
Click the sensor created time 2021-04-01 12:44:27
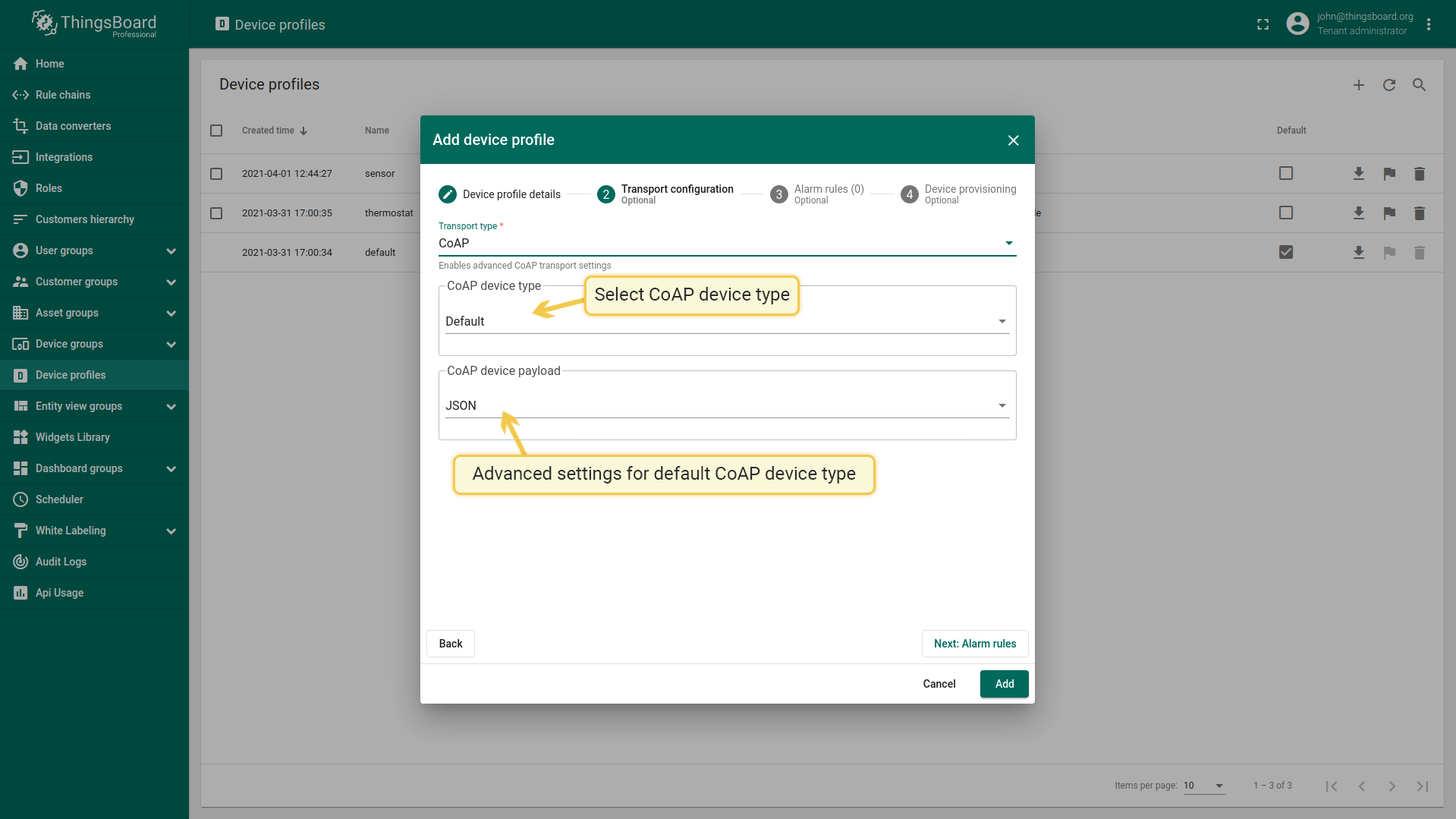tap(287, 174)
